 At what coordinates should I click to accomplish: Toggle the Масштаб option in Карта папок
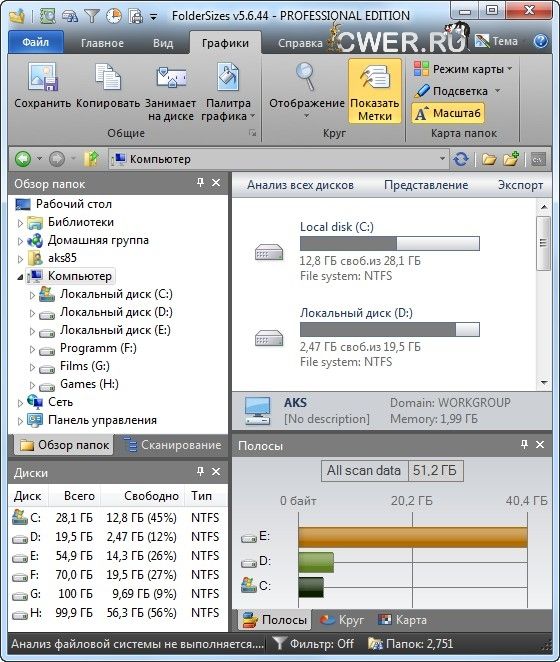coord(448,113)
